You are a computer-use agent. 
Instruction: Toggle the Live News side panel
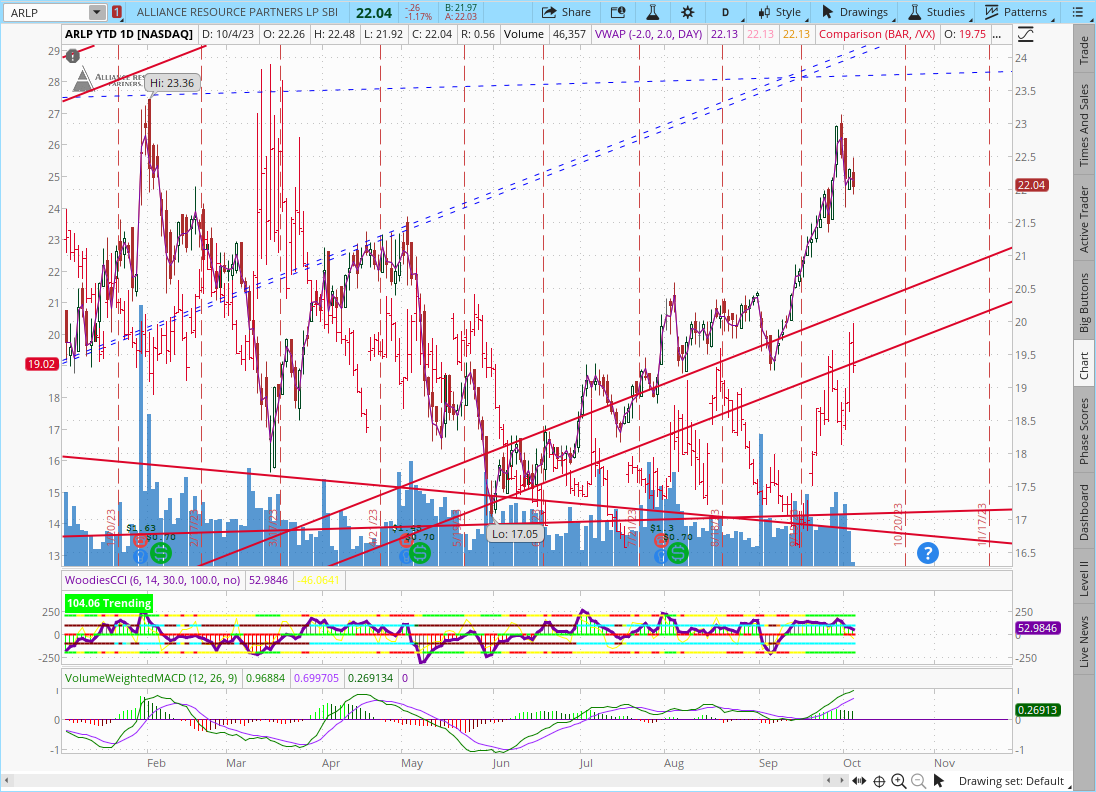pos(1084,642)
